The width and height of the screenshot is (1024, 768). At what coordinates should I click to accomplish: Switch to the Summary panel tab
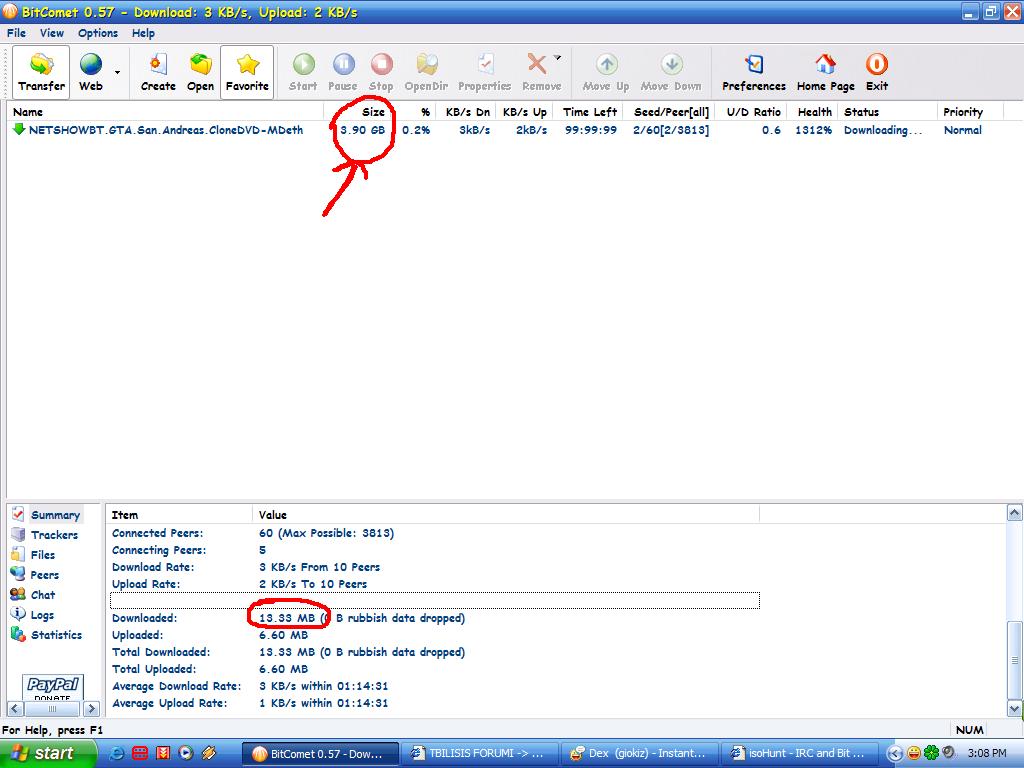[x=55, y=515]
